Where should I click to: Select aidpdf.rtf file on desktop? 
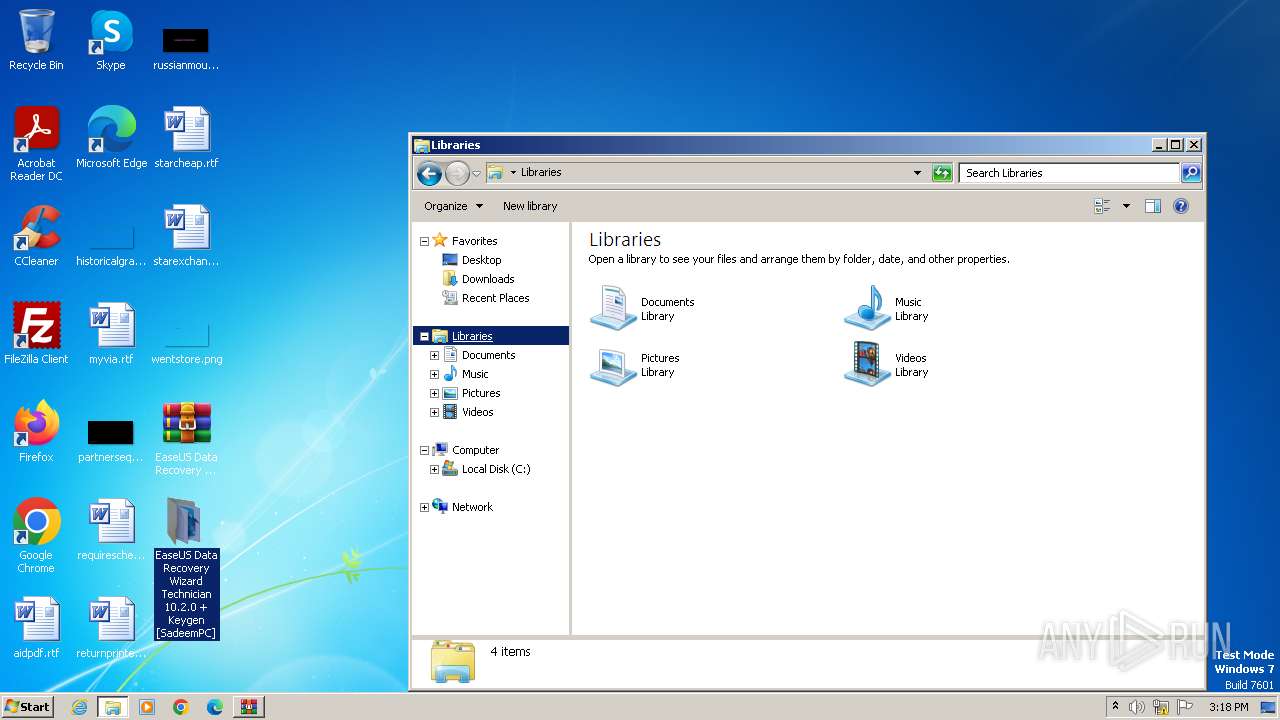[x=36, y=628]
